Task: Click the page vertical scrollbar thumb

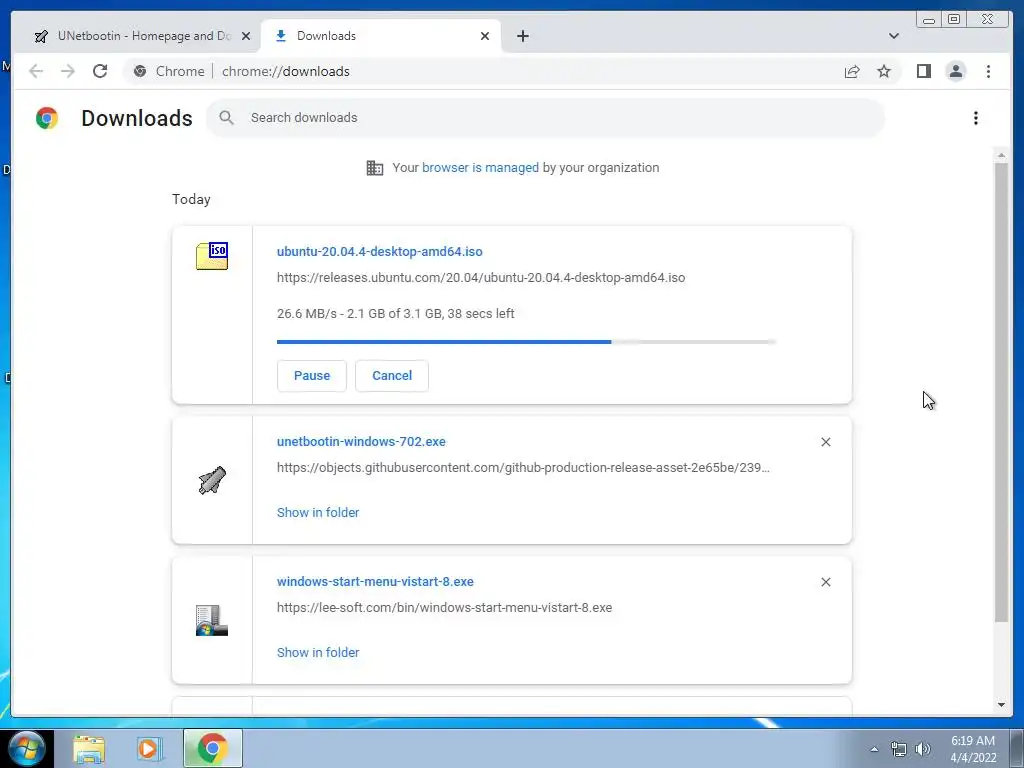Action: coord(1001,392)
